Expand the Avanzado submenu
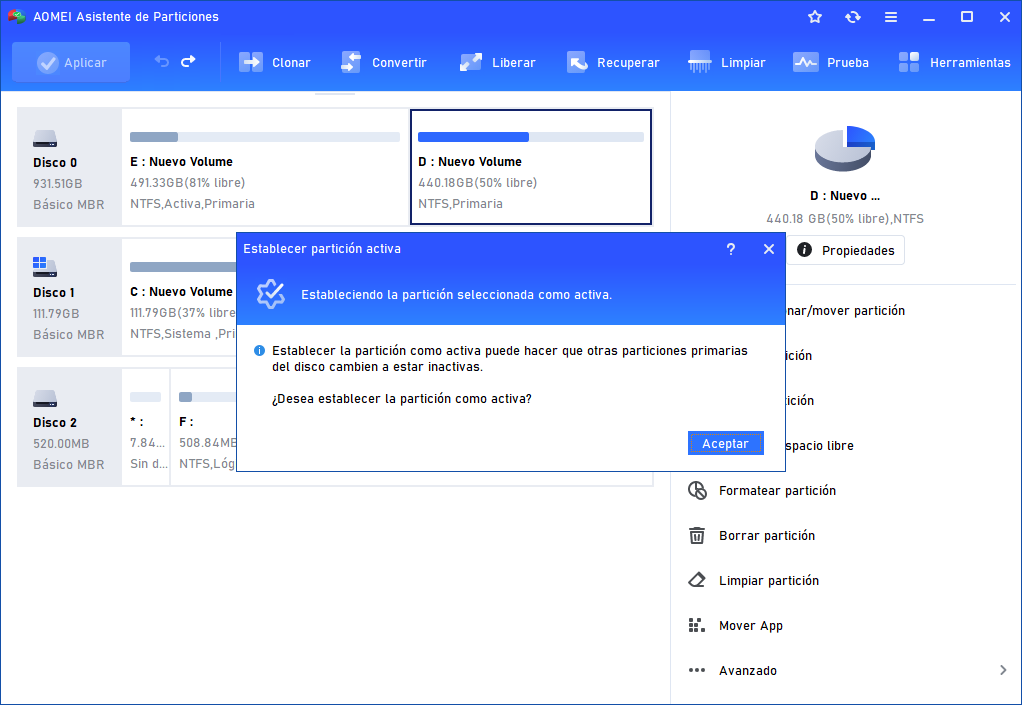 point(846,670)
